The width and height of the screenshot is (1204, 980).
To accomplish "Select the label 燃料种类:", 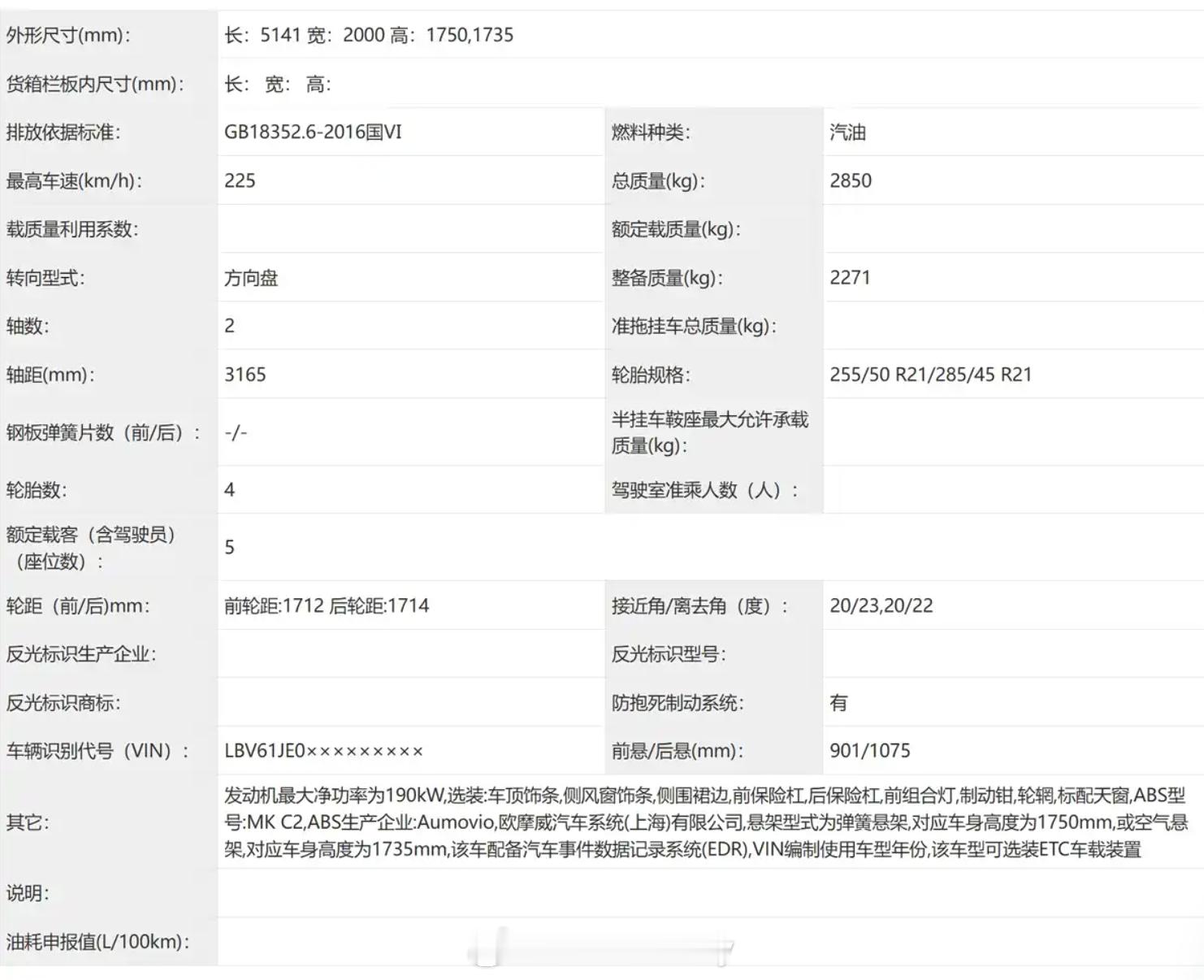I will (651, 132).
